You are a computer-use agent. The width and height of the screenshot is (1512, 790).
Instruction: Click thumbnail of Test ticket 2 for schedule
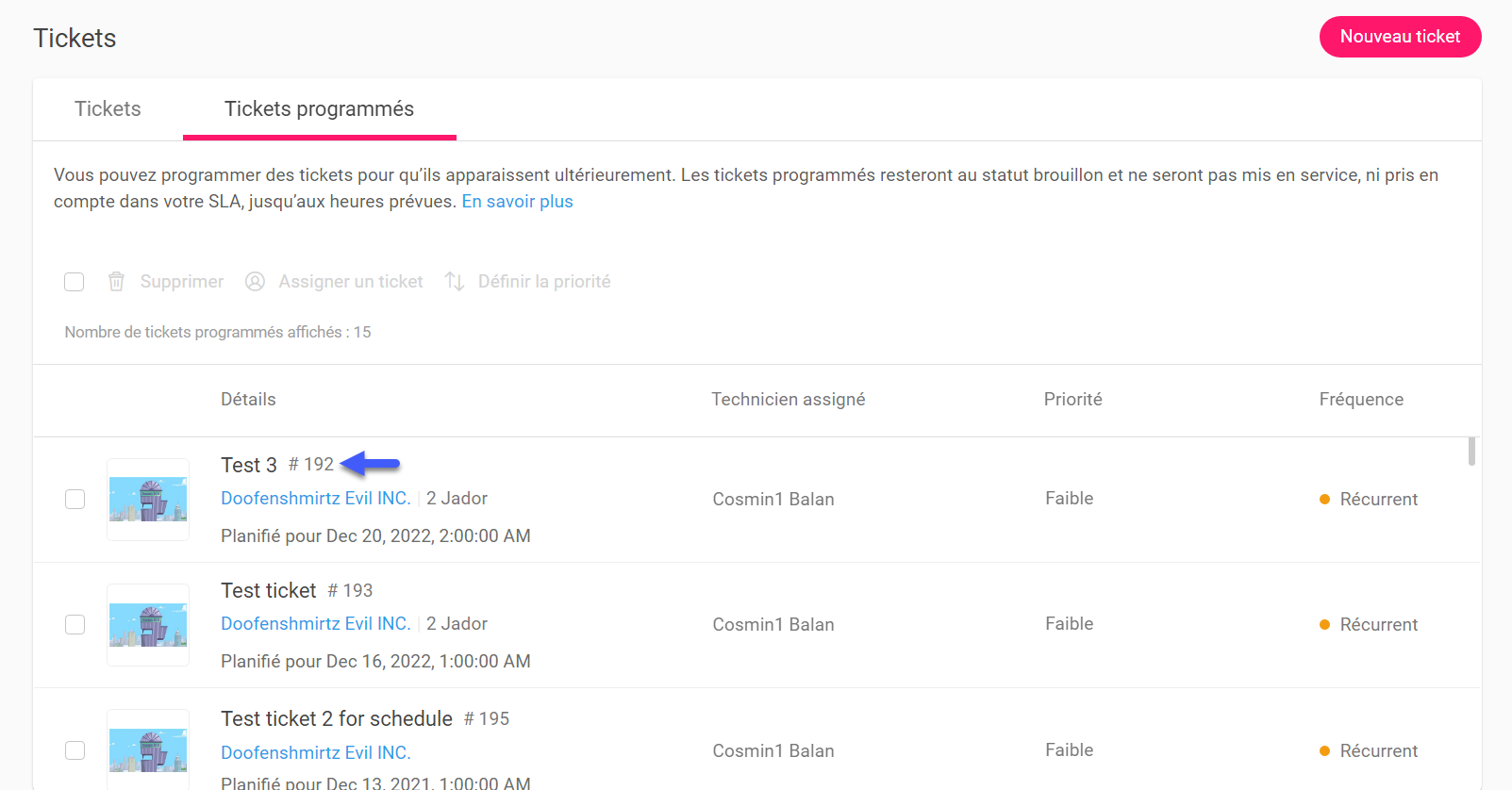coord(148,750)
